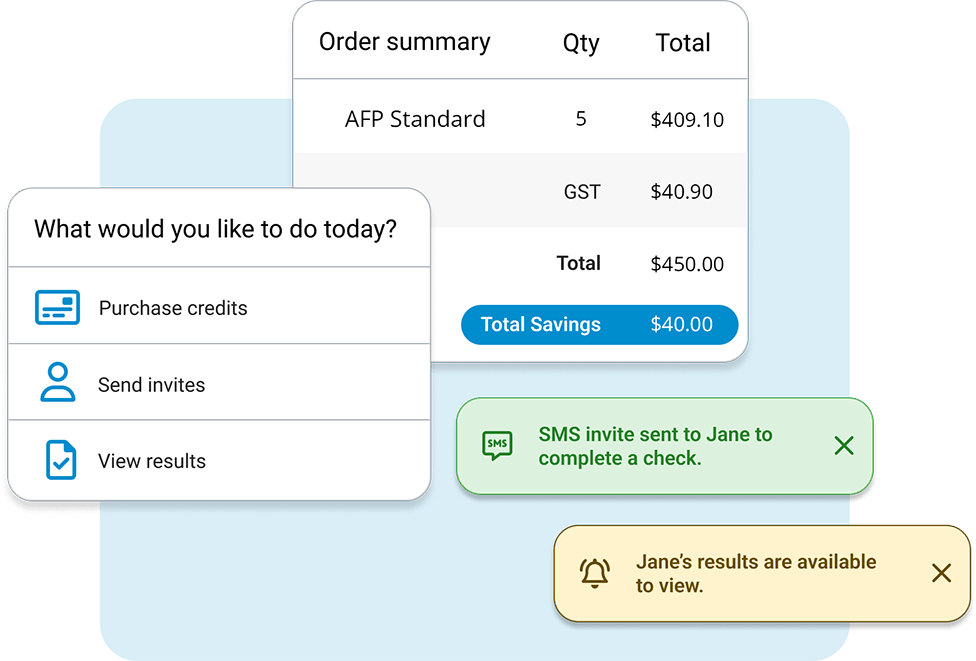Screen dimensions: 976x661
Task: Click the GST amount $40.90
Action: point(682,191)
